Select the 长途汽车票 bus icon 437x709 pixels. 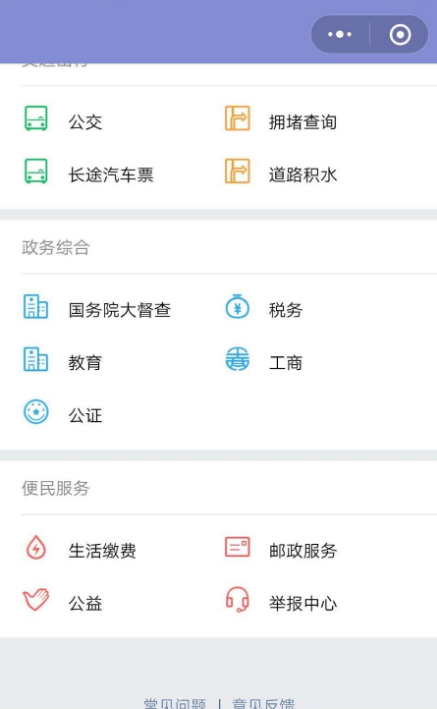coord(36,171)
